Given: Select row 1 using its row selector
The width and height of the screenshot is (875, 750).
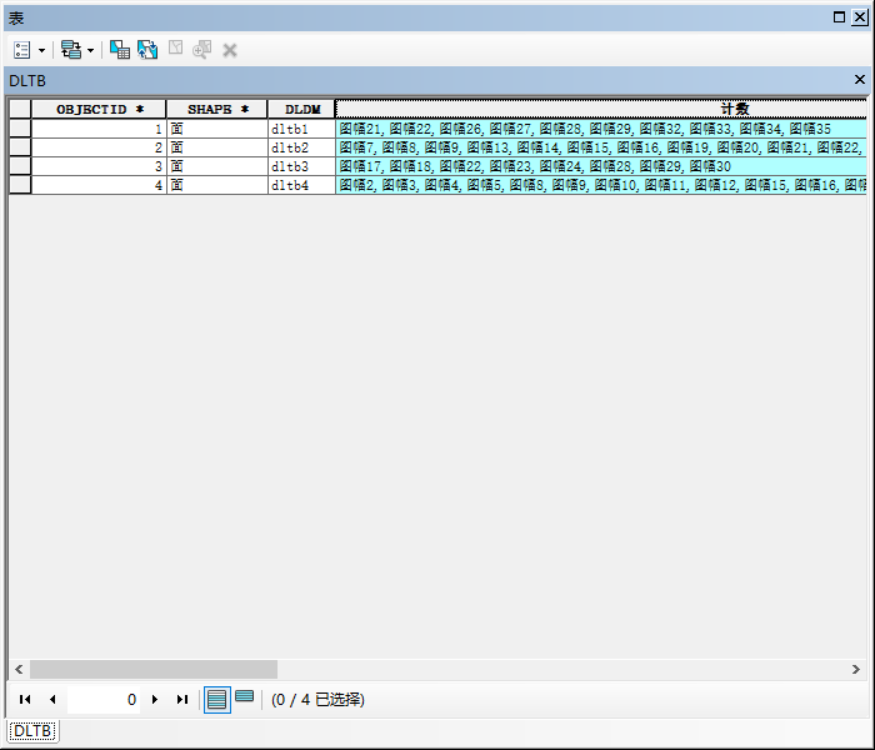Looking at the screenshot, I should pos(20,129).
